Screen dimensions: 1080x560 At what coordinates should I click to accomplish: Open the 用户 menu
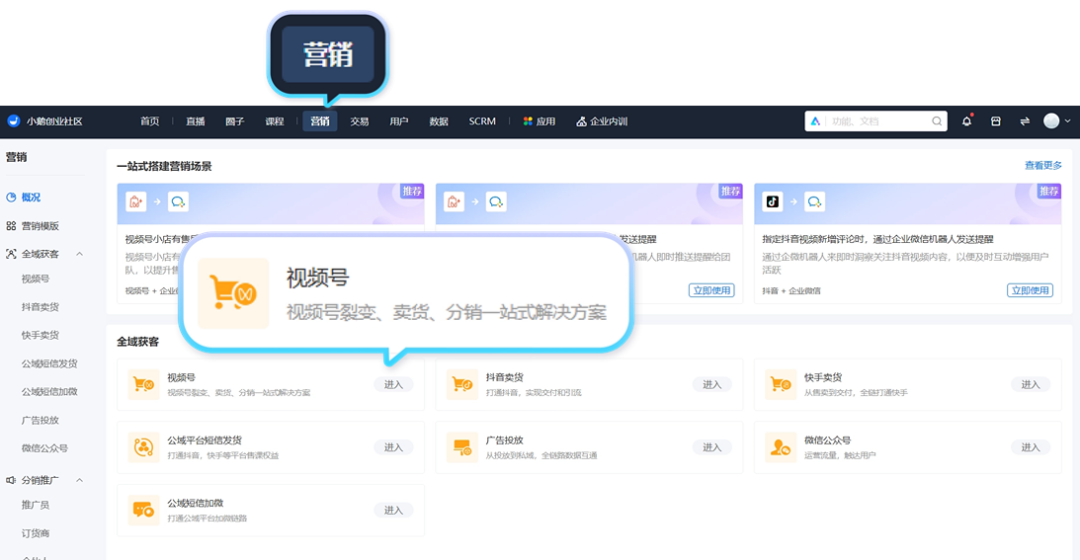point(399,121)
